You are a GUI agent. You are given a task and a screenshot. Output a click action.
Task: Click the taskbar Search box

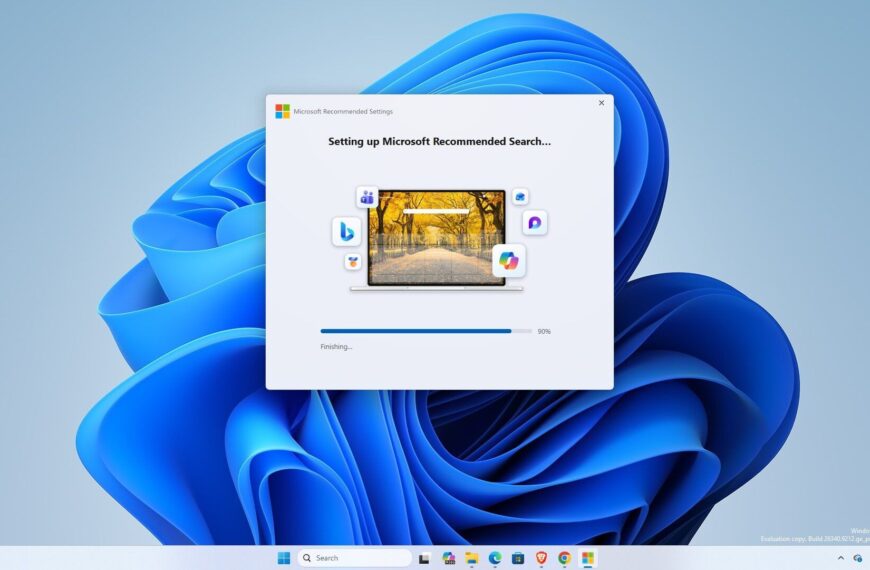tap(355, 558)
